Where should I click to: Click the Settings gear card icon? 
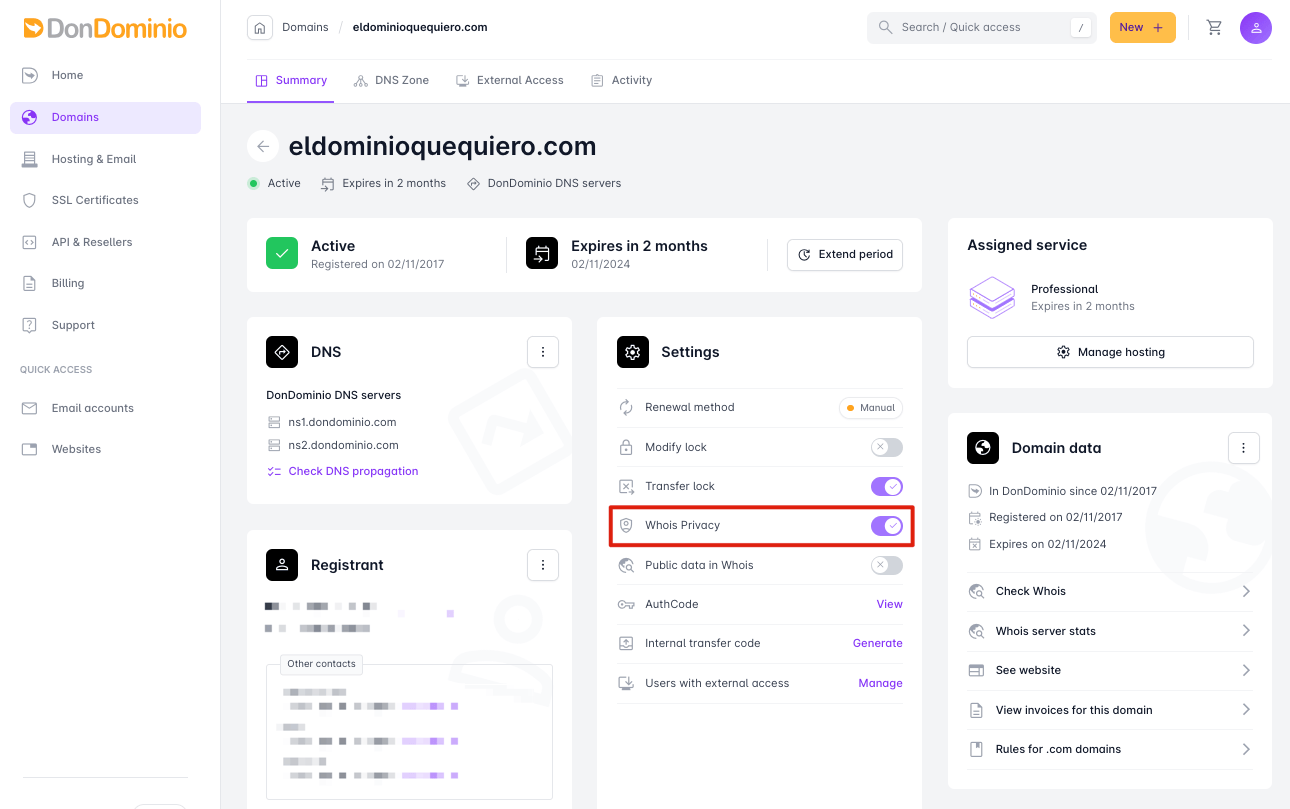[x=633, y=352]
